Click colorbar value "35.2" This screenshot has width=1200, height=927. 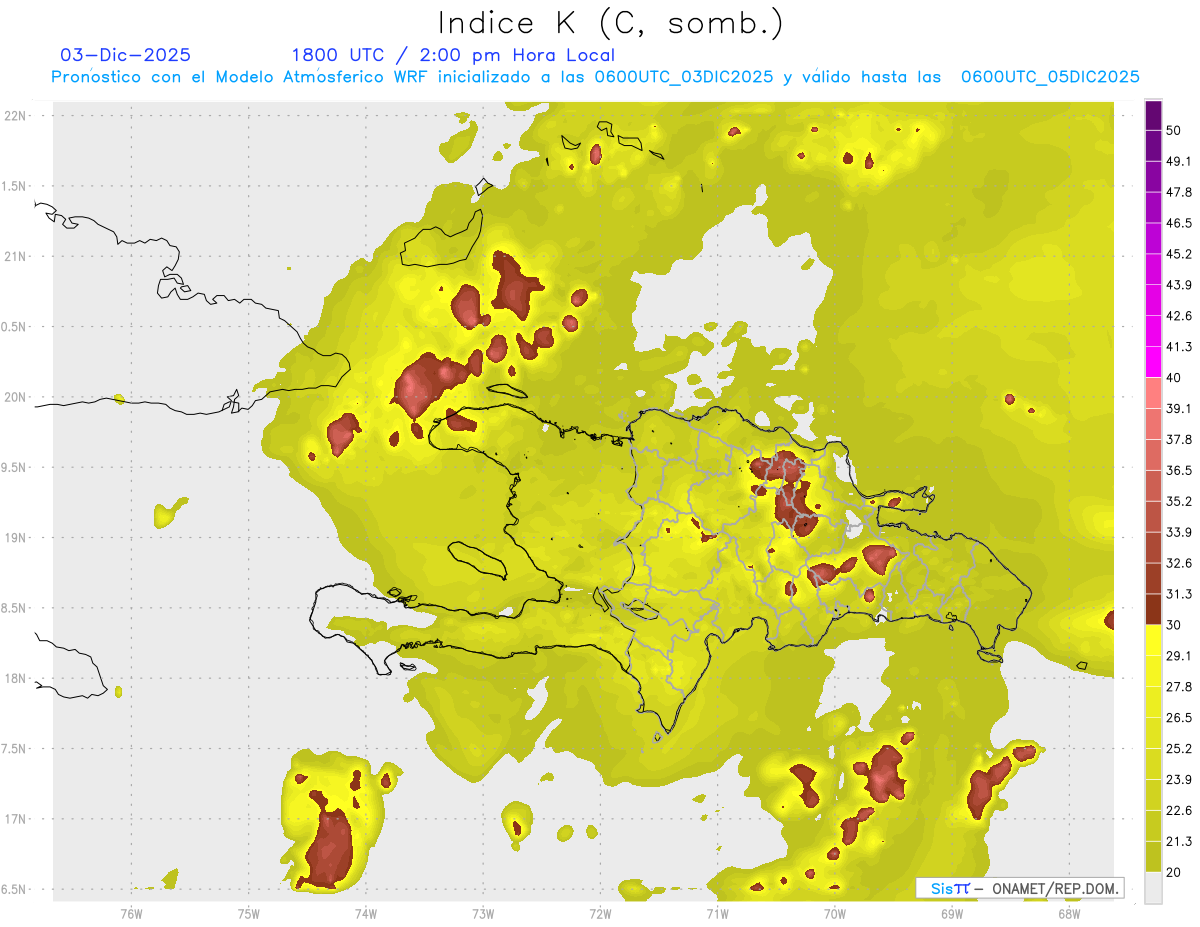(1179, 501)
